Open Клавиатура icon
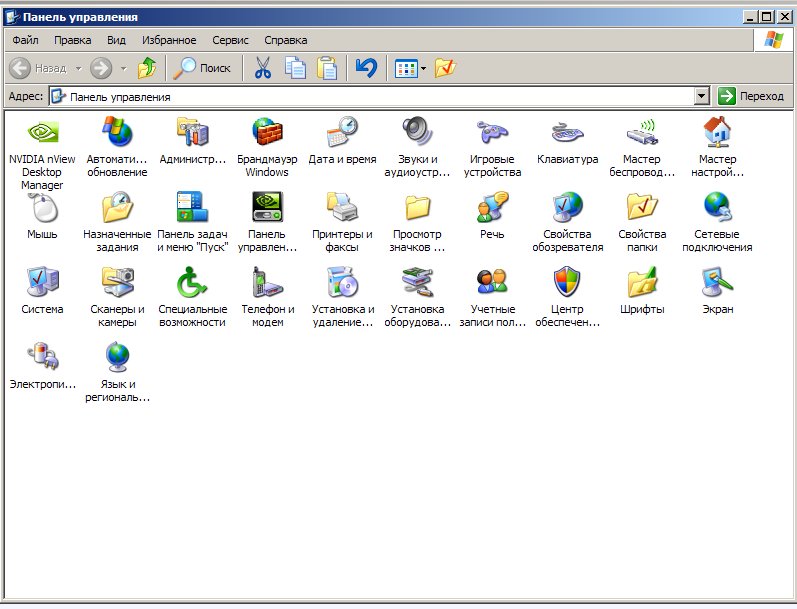 [567, 132]
